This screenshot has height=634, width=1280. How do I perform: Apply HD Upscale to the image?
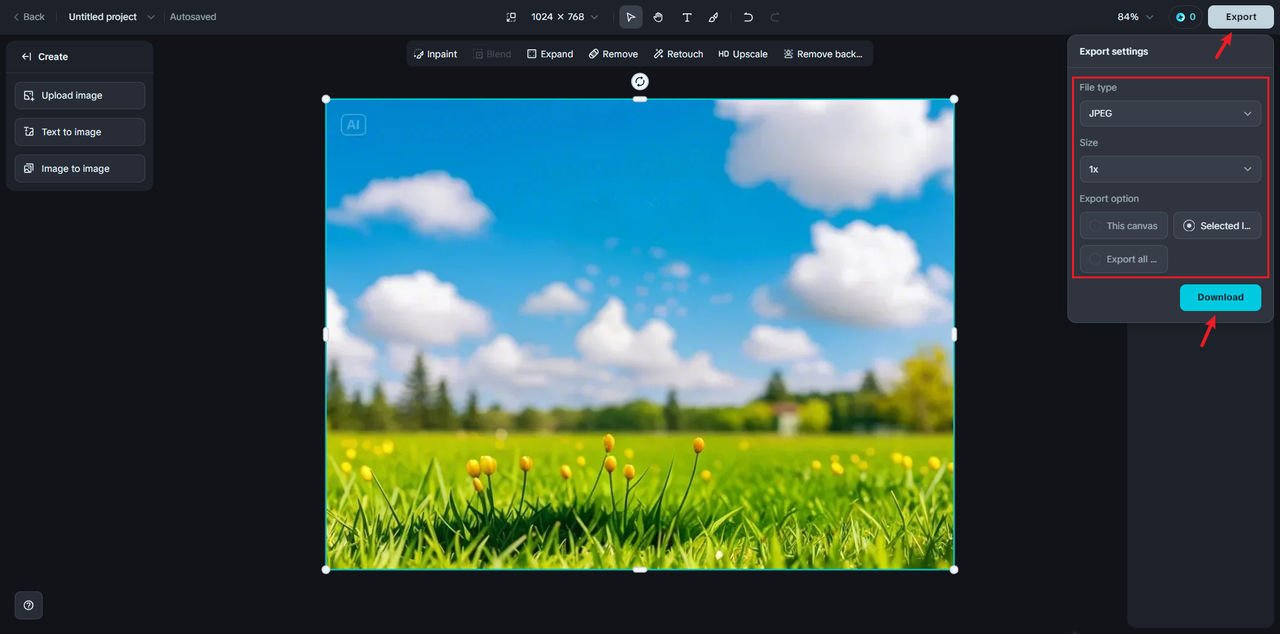click(743, 54)
